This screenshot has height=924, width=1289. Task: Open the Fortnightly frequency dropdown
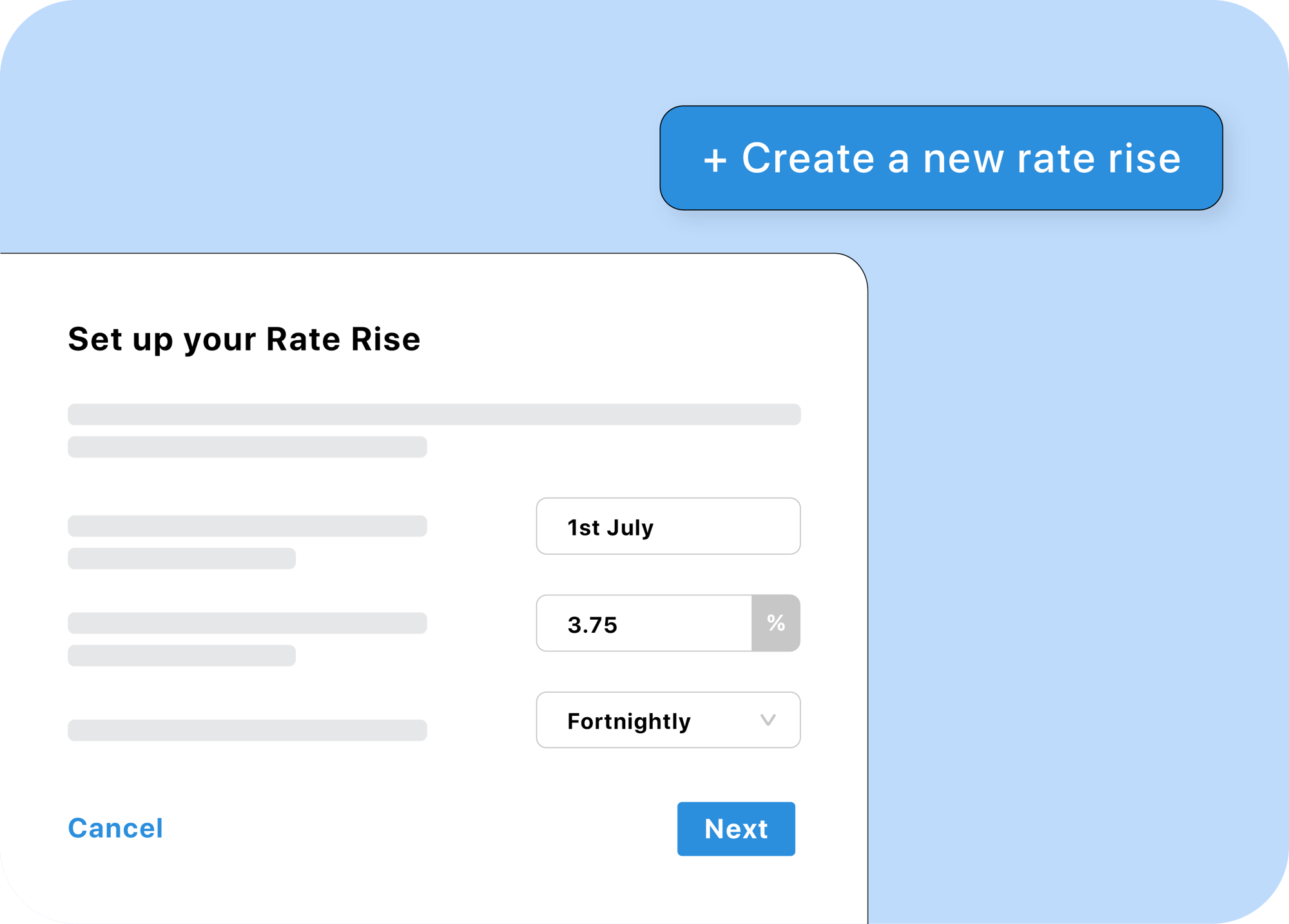pyautogui.click(x=668, y=720)
